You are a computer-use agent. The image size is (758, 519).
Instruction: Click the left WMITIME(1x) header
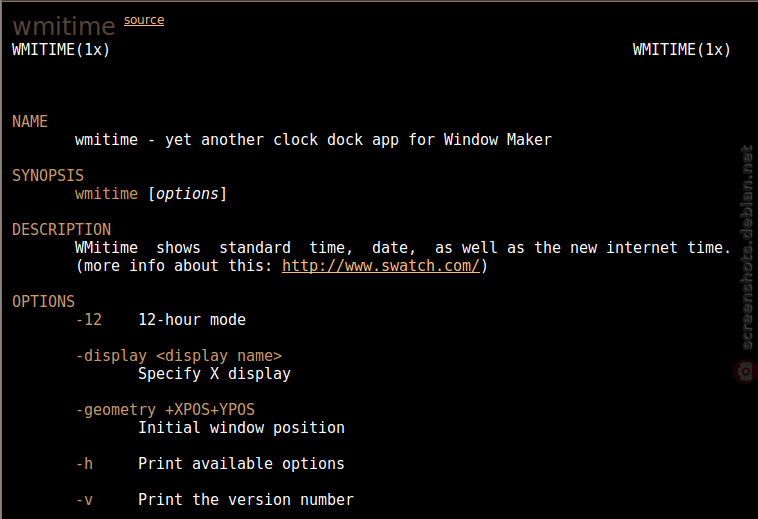pos(61,50)
